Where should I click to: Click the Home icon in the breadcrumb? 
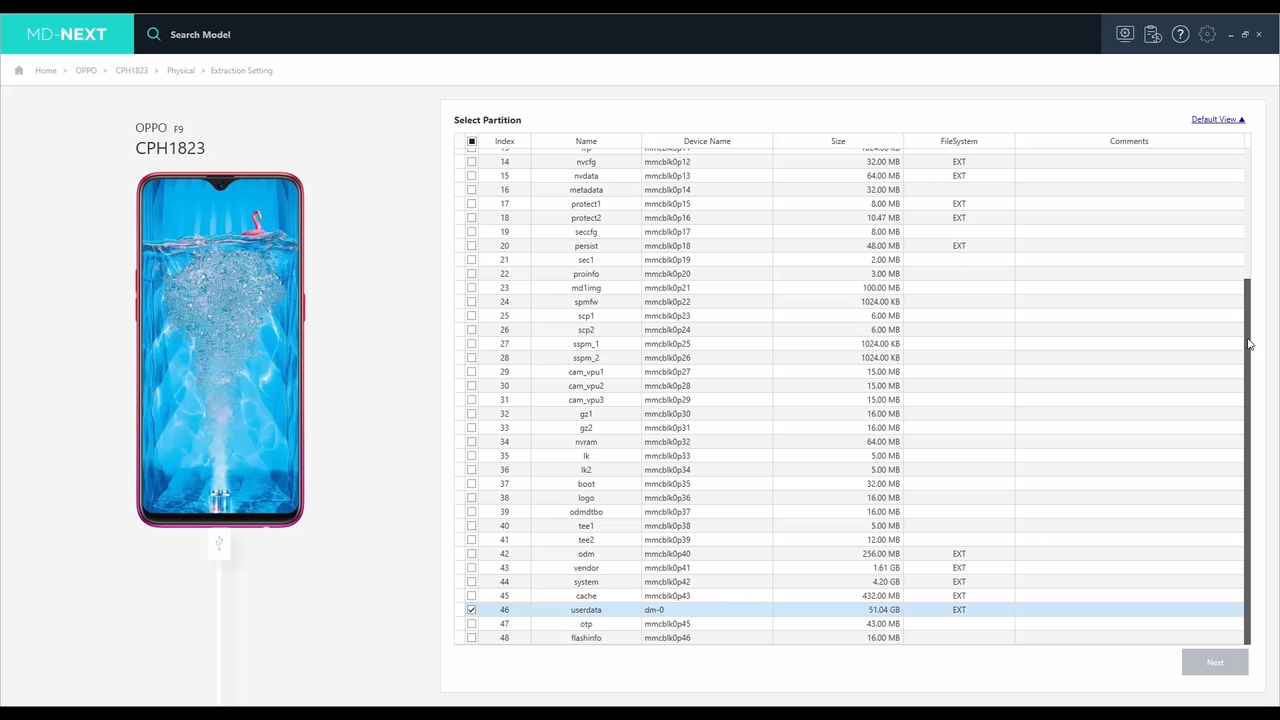pos(18,70)
